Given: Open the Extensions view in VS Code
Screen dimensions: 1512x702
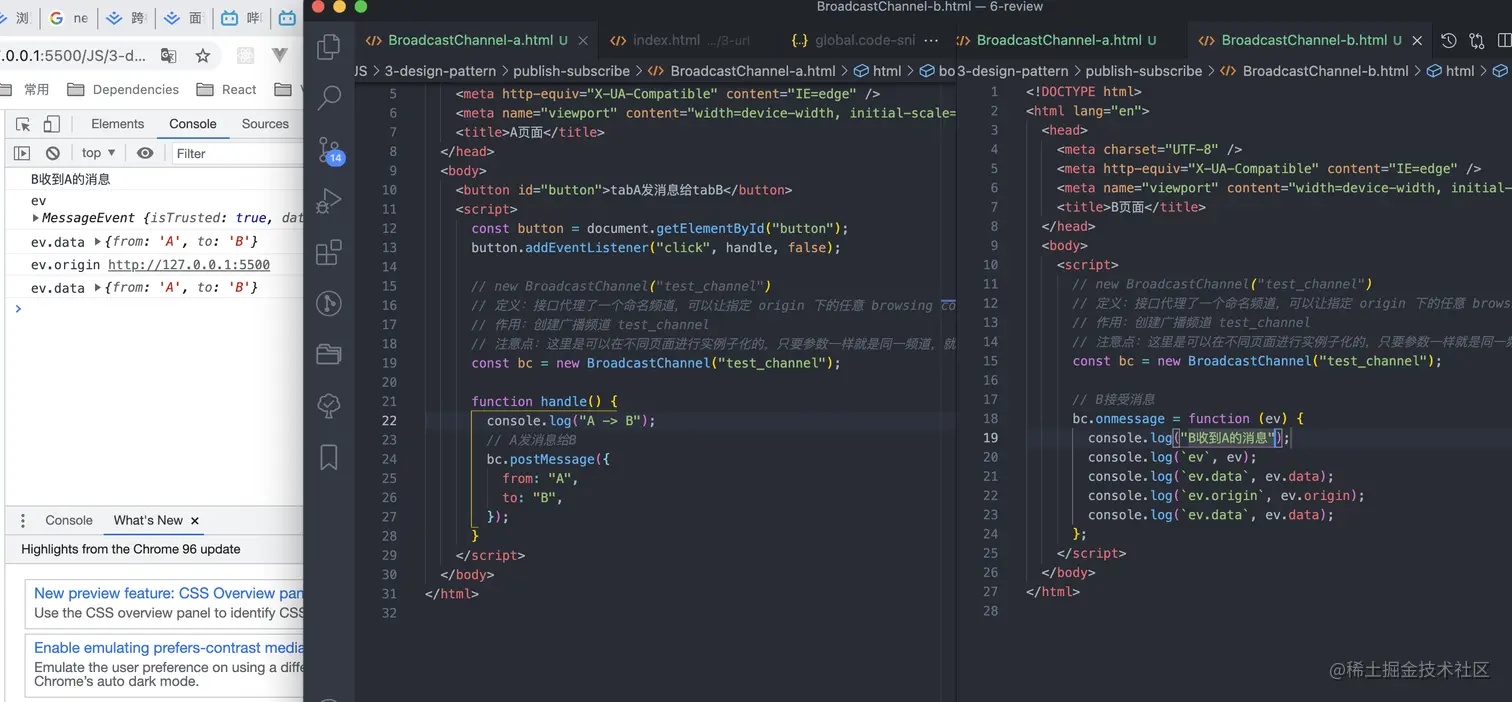Looking at the screenshot, I should pyautogui.click(x=329, y=252).
